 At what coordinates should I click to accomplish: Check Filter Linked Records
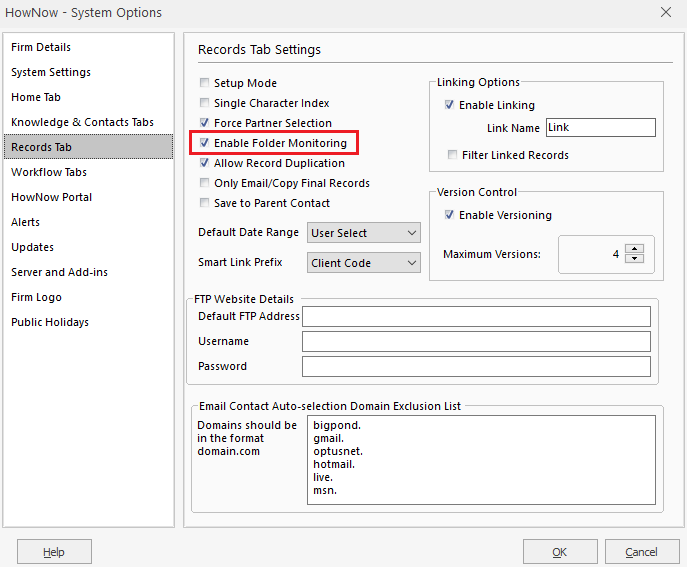pos(452,155)
